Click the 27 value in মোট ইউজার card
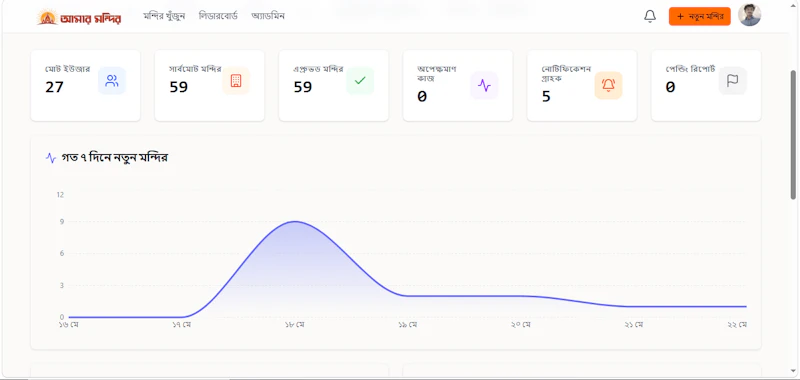 [54, 87]
